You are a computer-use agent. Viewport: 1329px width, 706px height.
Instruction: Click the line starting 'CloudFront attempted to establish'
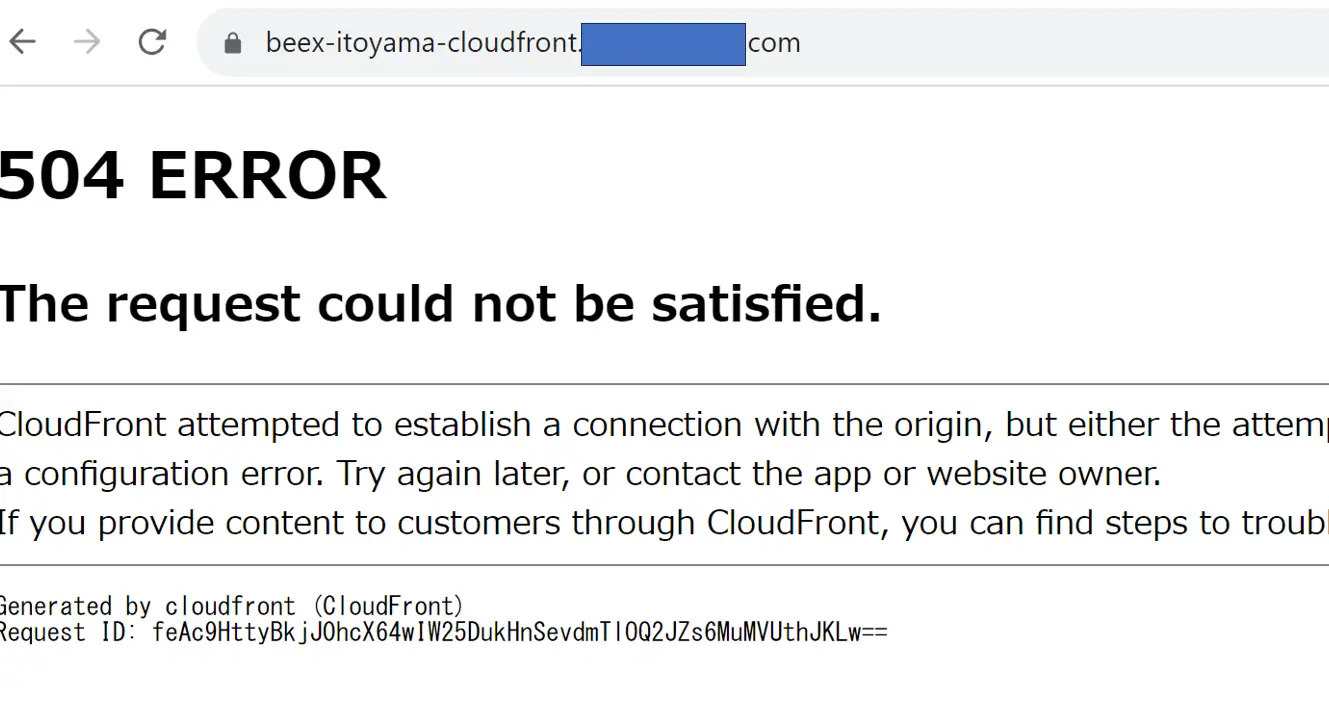coord(664,424)
